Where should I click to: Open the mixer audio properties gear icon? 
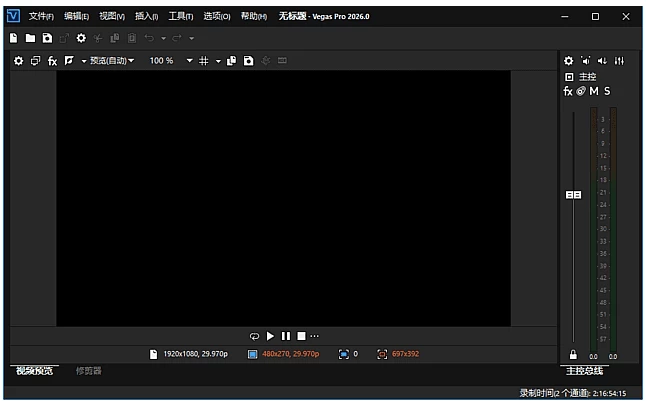coord(569,61)
